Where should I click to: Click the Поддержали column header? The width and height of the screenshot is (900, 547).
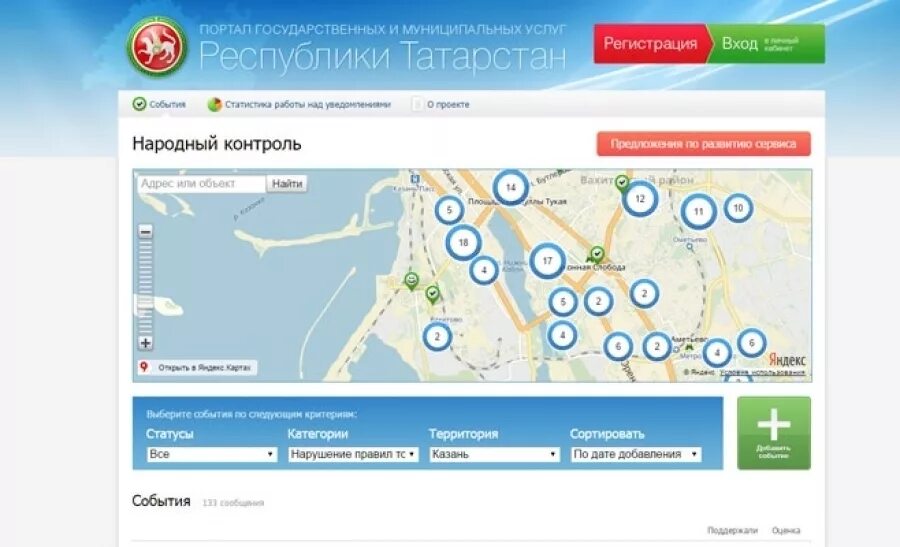(x=732, y=530)
